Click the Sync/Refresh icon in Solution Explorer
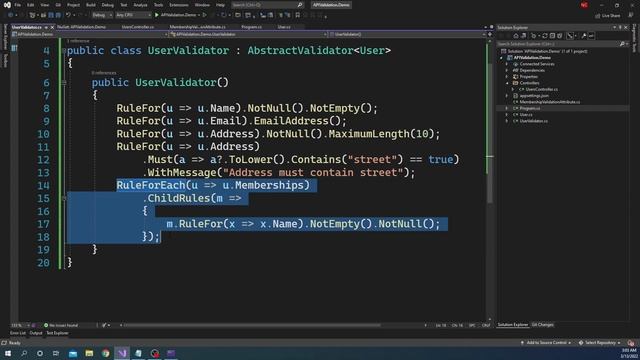 coord(545,36)
